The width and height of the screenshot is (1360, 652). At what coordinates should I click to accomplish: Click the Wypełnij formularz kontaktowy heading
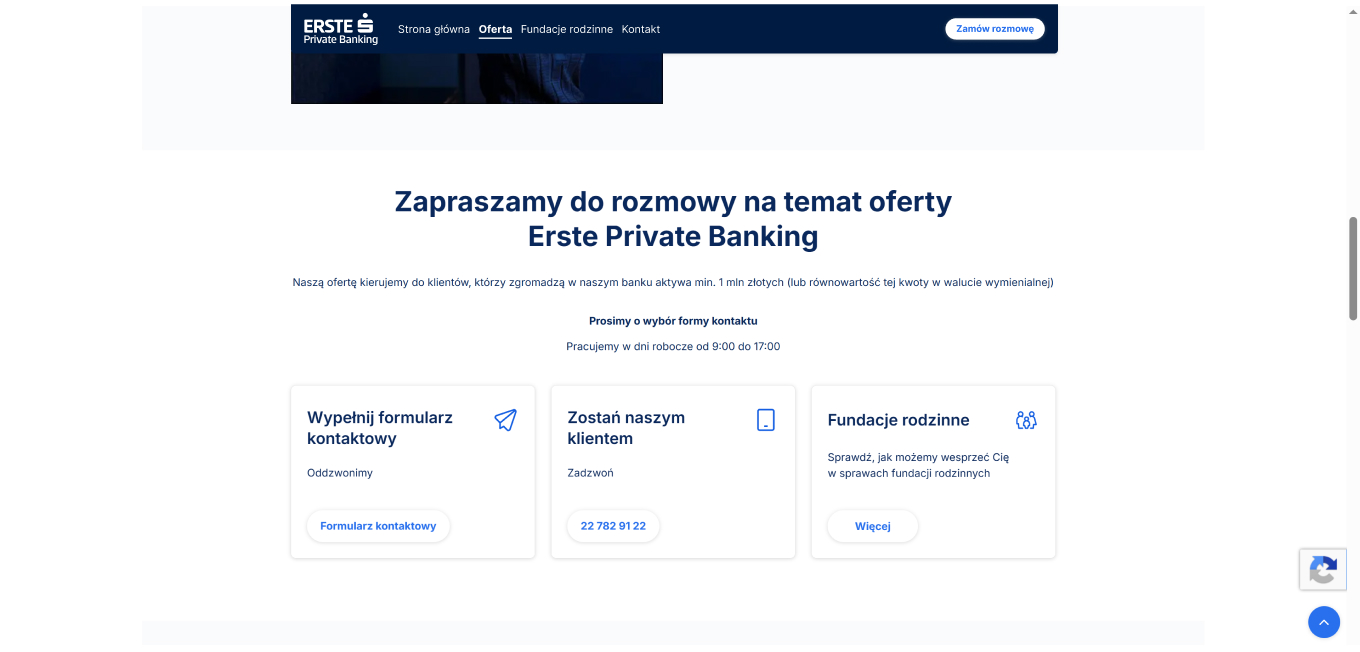380,428
